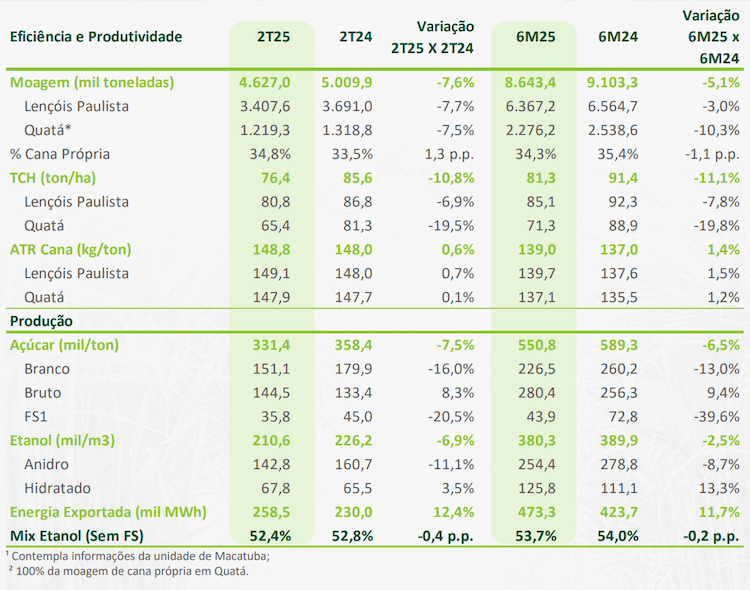The width and height of the screenshot is (750, 590).
Task: Click the Moagem (mil toneladas) row label
Action: tap(92, 82)
